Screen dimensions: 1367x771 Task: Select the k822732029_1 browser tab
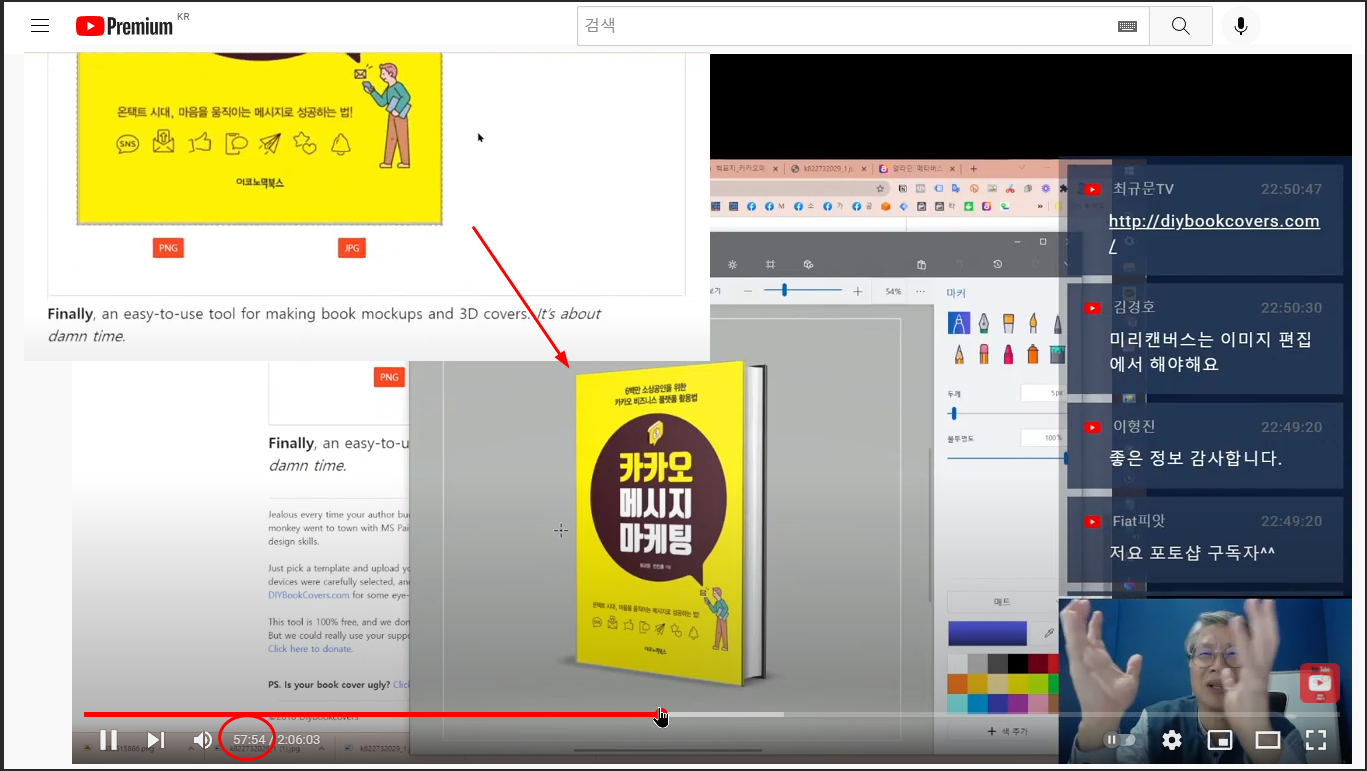(826, 169)
